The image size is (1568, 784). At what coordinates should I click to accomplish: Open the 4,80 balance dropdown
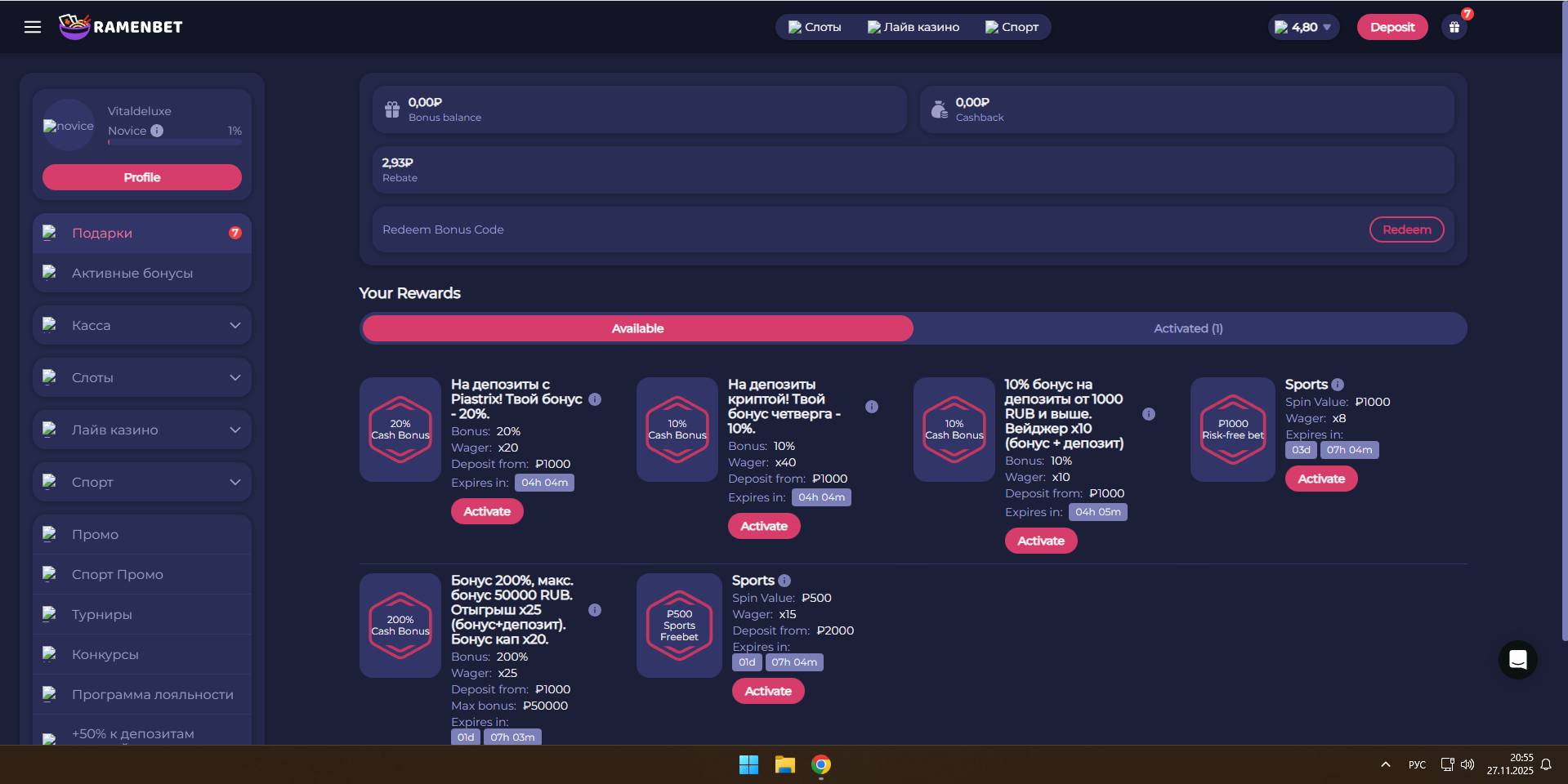click(1303, 27)
